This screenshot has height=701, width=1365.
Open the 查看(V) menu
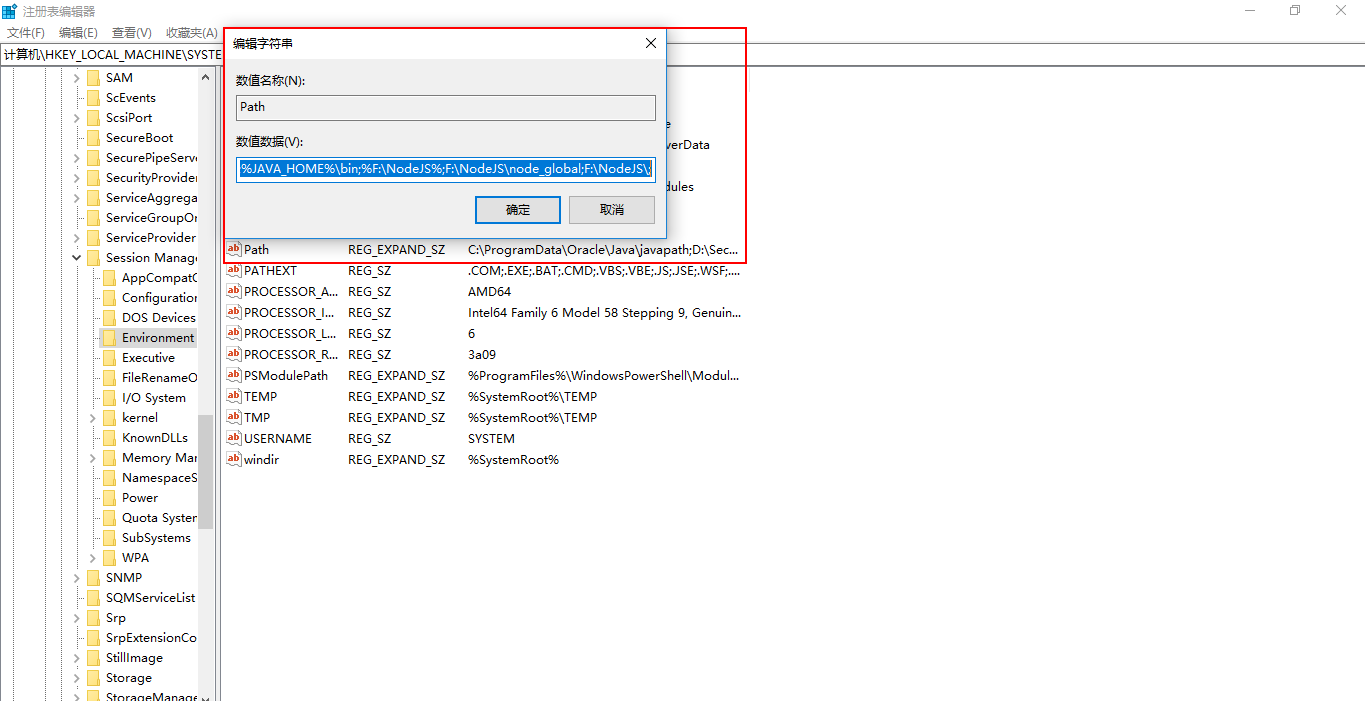(132, 33)
